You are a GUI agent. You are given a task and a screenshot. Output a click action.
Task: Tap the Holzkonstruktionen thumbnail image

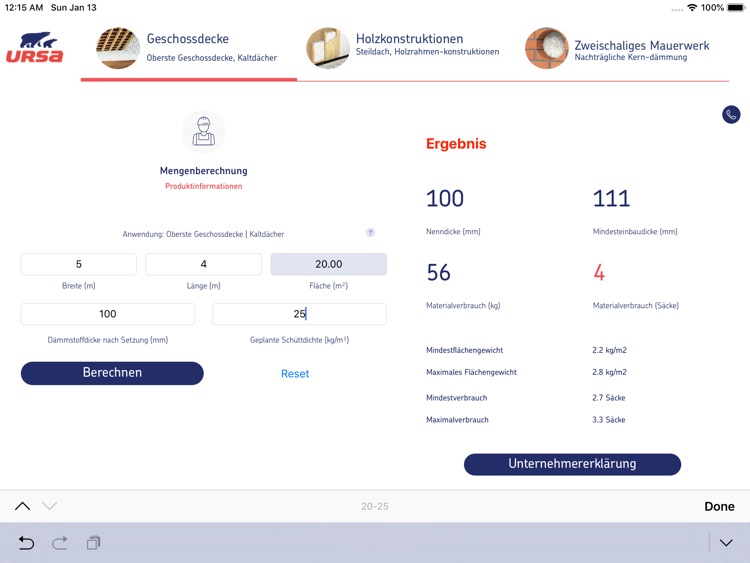click(328, 48)
